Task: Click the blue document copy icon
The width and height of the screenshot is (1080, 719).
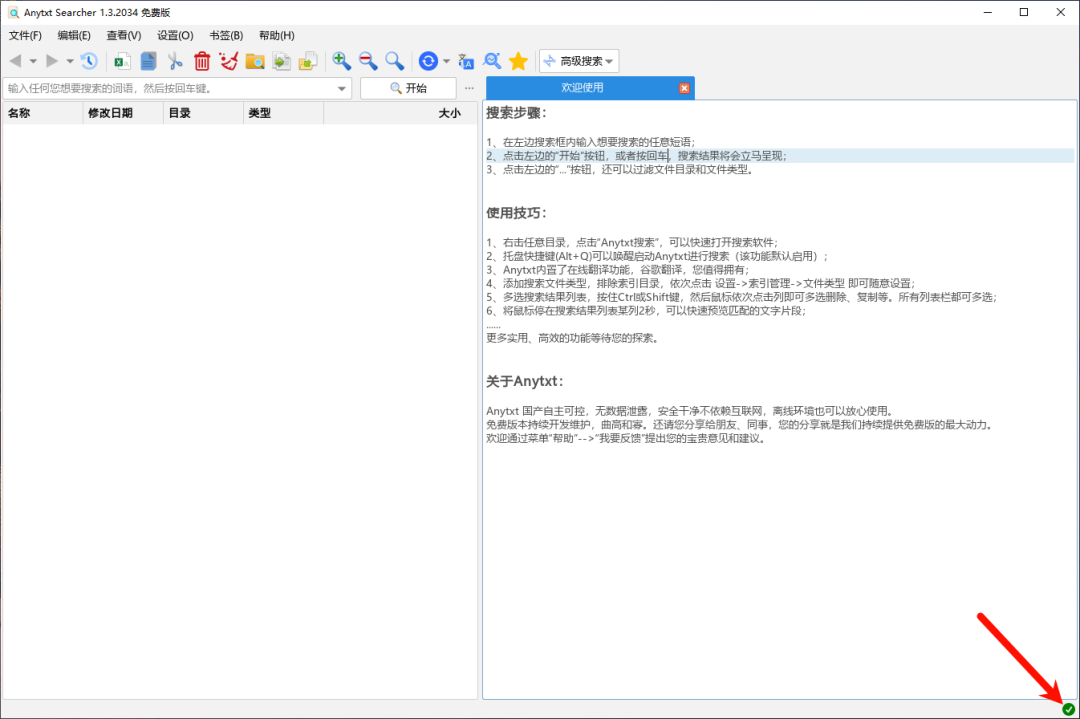Action: pyautogui.click(x=148, y=61)
